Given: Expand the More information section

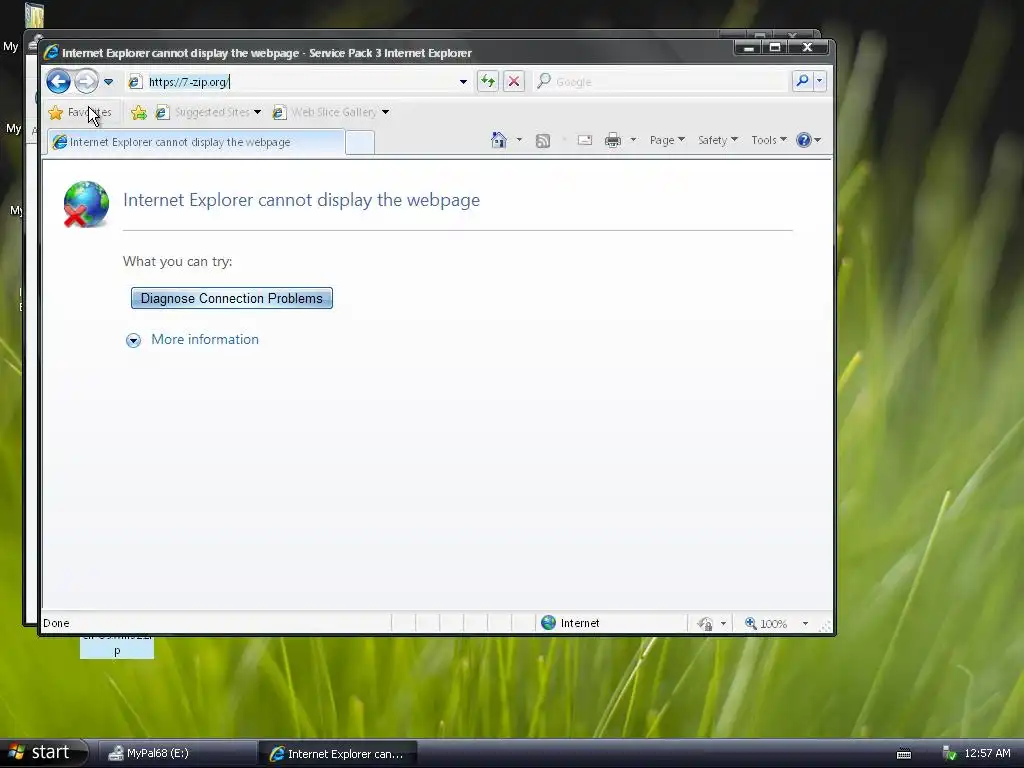Looking at the screenshot, I should [133, 340].
